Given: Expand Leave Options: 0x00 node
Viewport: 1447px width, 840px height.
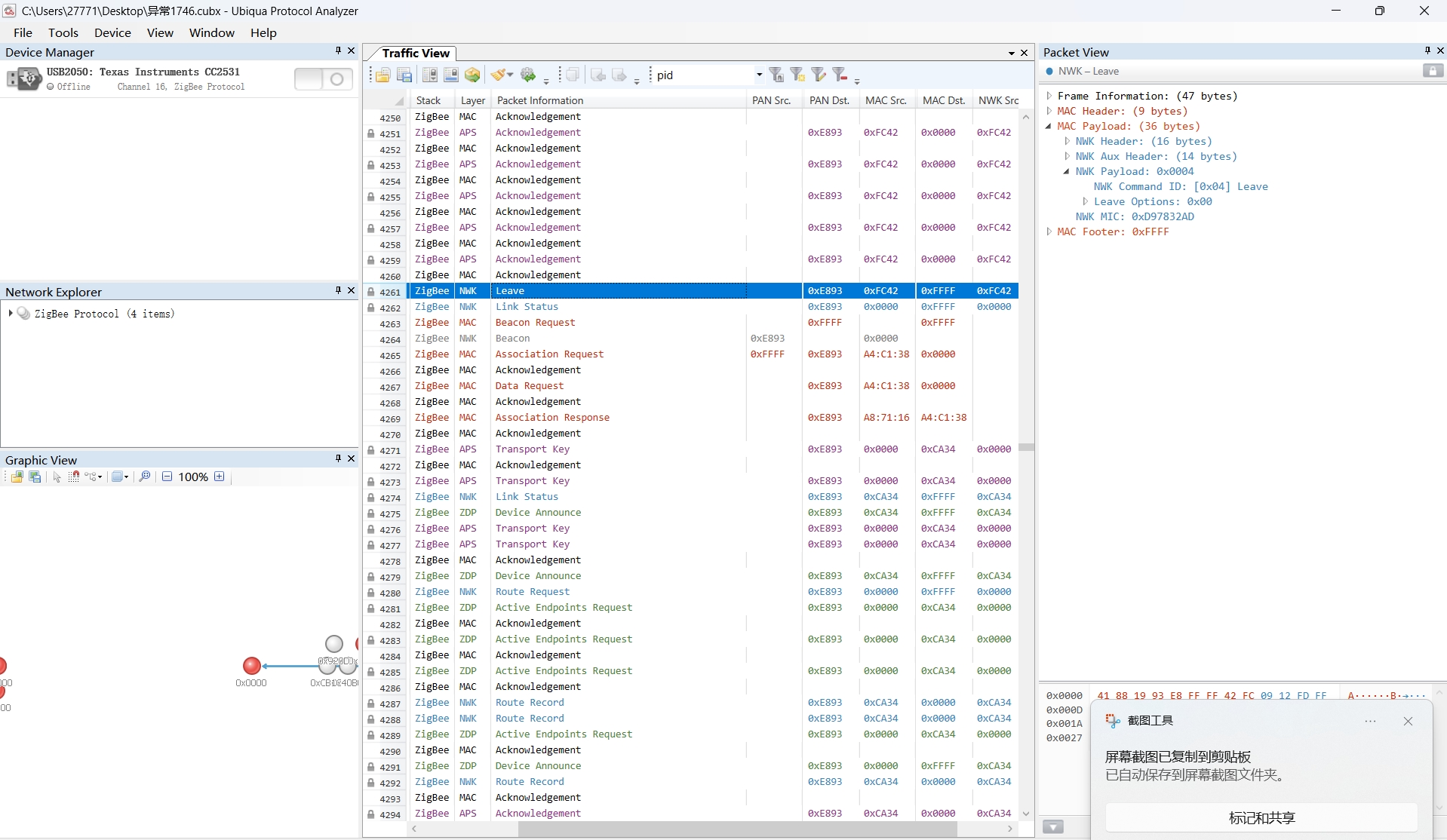Looking at the screenshot, I should [x=1085, y=201].
